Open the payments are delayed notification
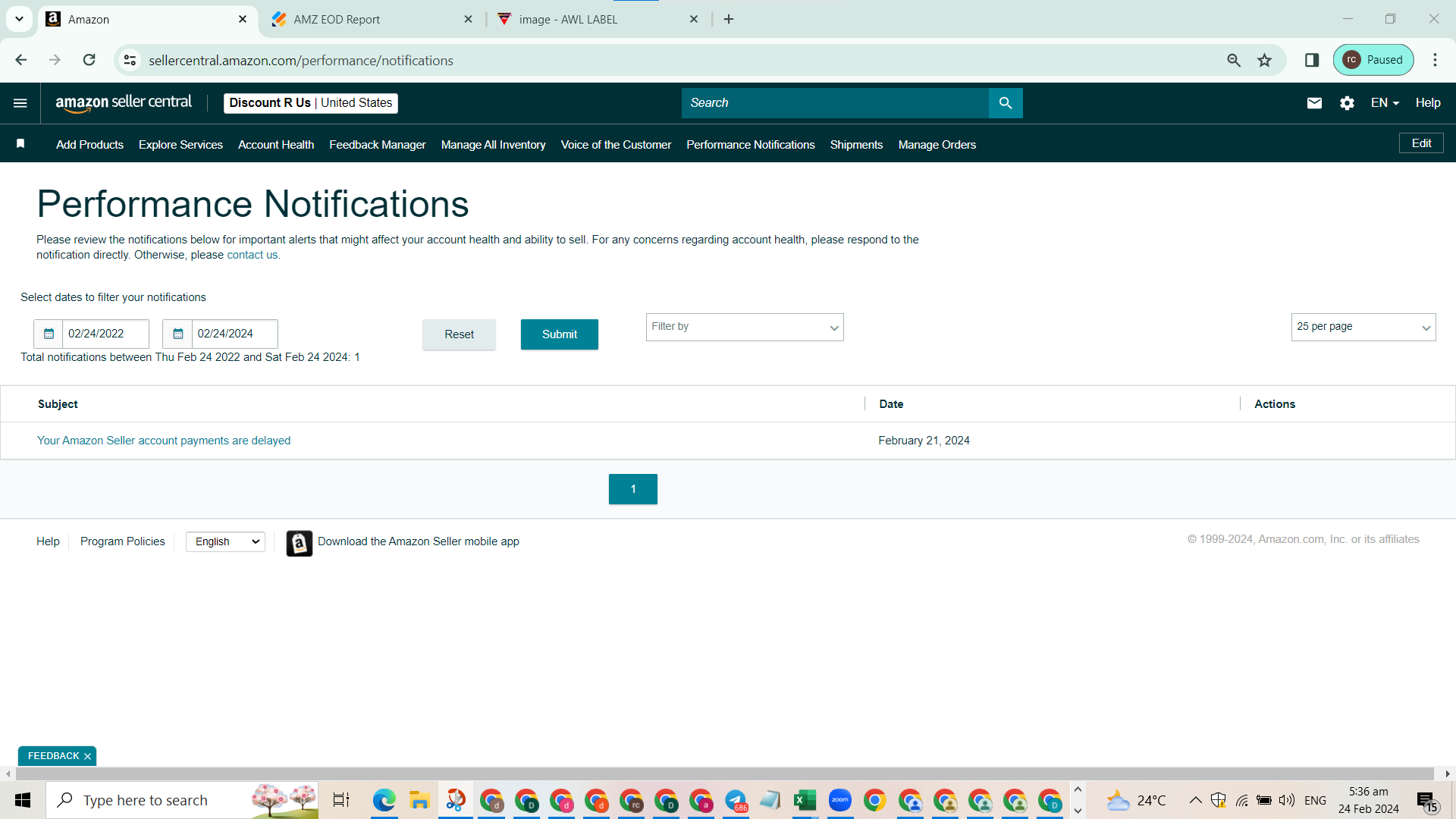Image resolution: width=1456 pixels, height=819 pixels. coord(164,441)
